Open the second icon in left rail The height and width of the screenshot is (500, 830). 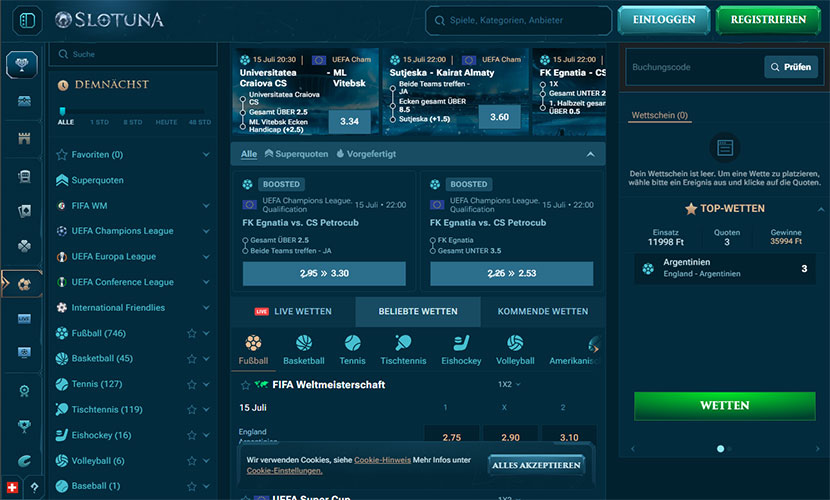[24, 101]
